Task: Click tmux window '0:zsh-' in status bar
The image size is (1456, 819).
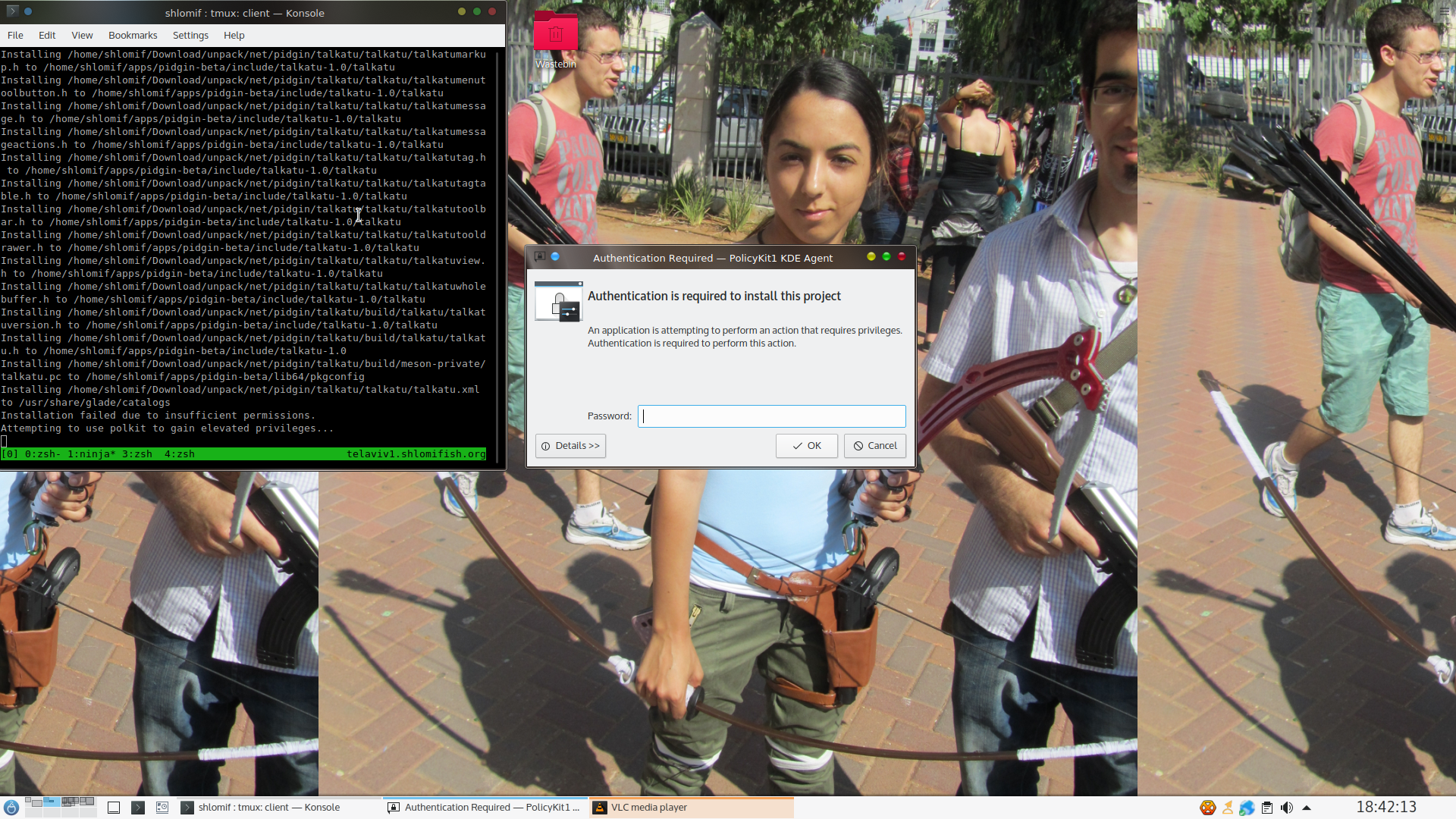Action: (42, 454)
